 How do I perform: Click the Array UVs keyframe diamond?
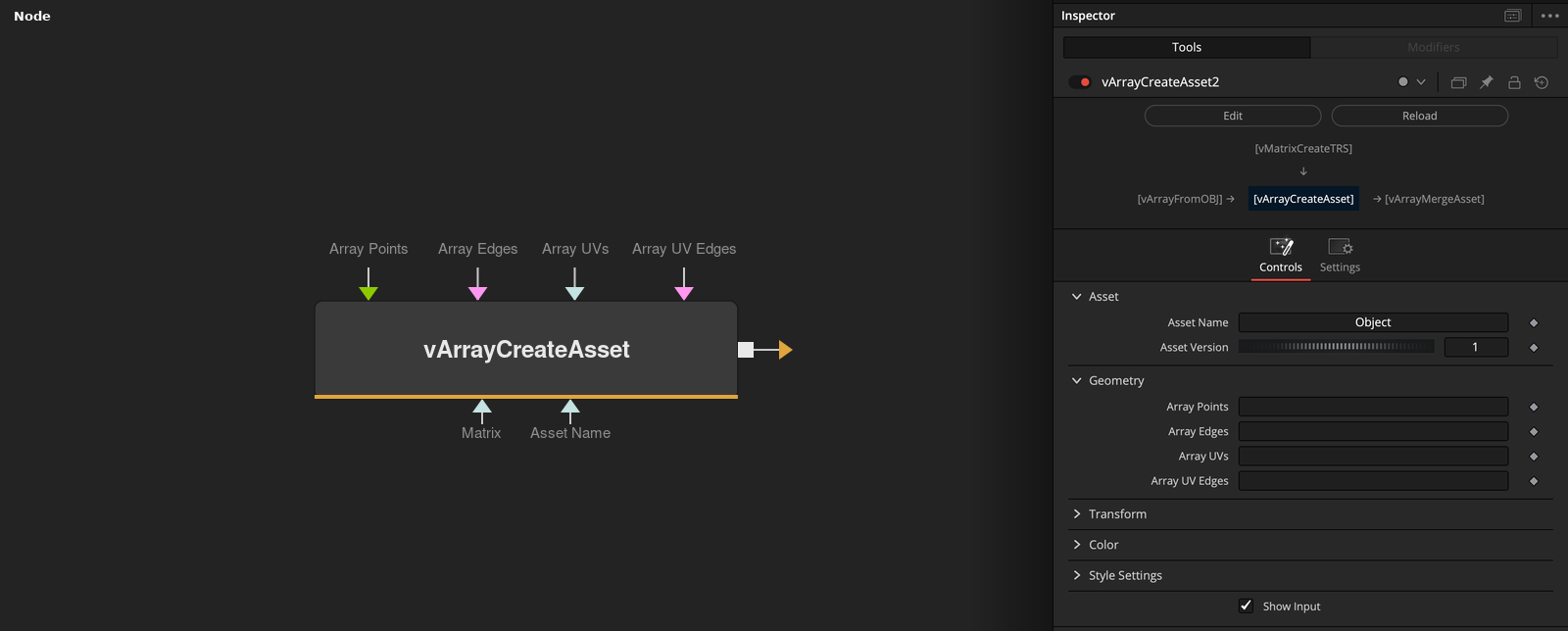click(x=1534, y=456)
